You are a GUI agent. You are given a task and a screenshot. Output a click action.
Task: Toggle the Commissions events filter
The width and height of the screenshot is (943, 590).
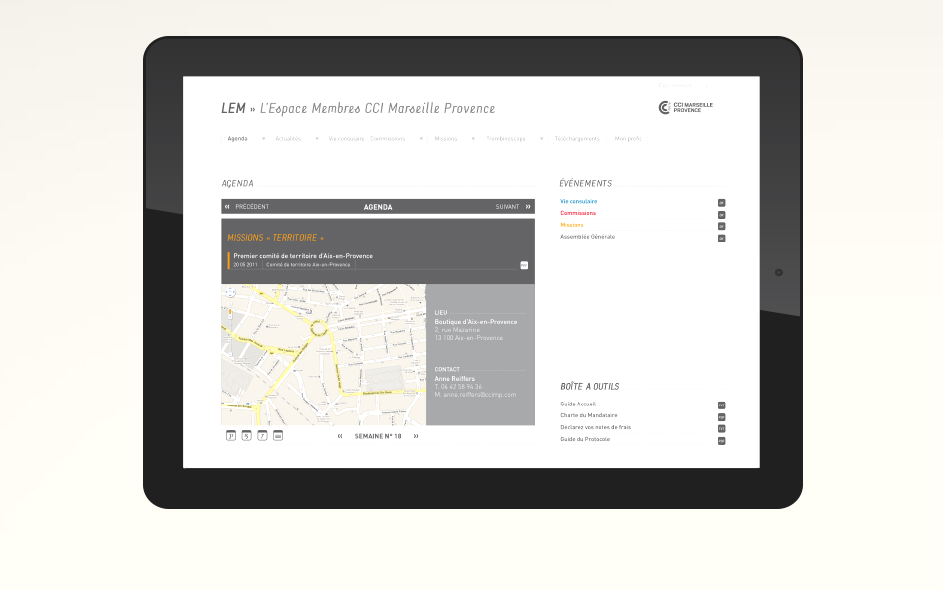(721, 214)
